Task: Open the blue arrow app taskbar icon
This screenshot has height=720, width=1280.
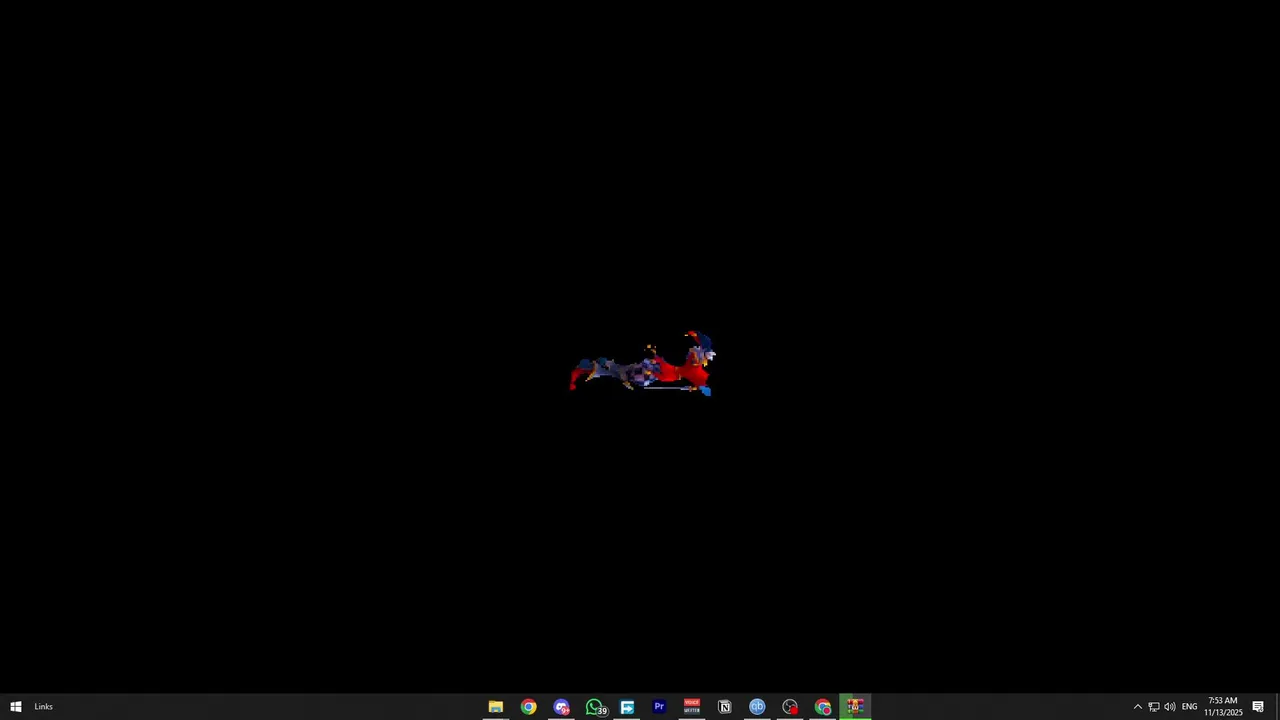Action: click(627, 707)
